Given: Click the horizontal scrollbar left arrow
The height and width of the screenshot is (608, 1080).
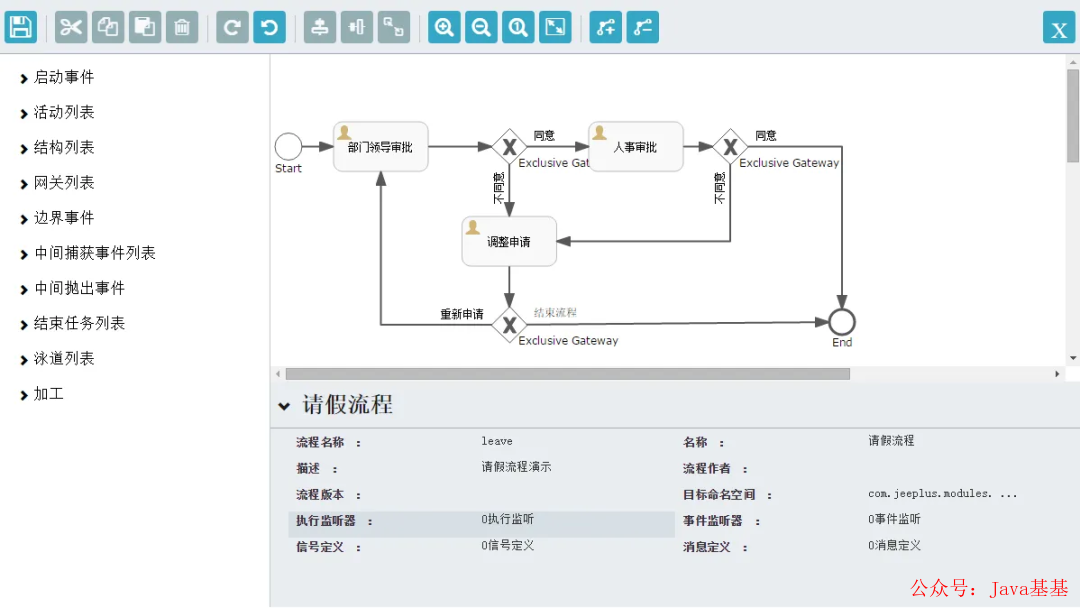Looking at the screenshot, I should tap(278, 374).
